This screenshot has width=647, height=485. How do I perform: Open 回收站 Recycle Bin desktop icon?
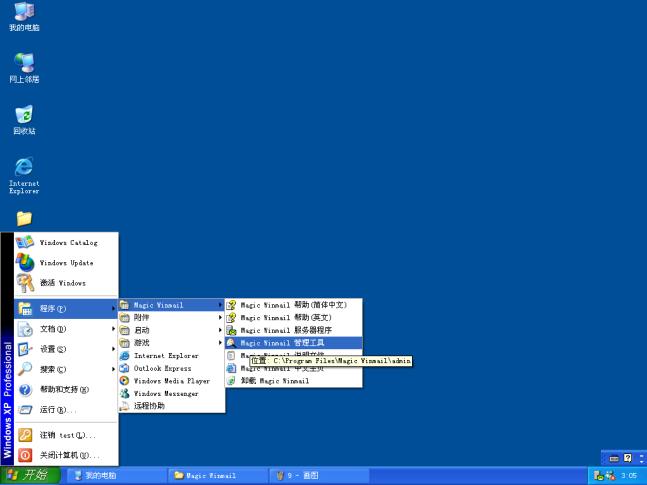24,120
